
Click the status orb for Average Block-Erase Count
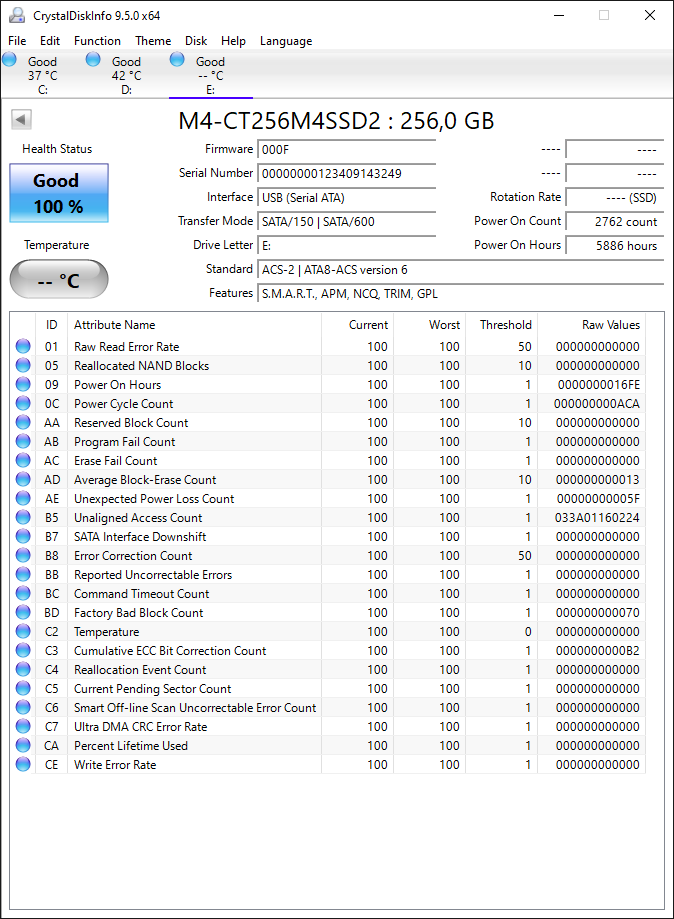pyautogui.click(x=23, y=479)
